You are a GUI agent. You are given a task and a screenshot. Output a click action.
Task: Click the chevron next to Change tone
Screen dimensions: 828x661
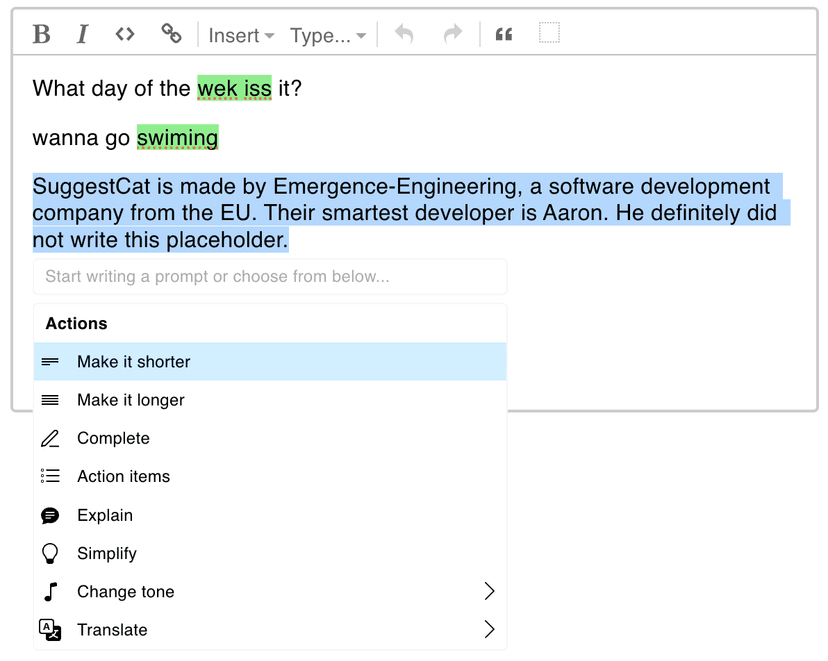pos(490,591)
